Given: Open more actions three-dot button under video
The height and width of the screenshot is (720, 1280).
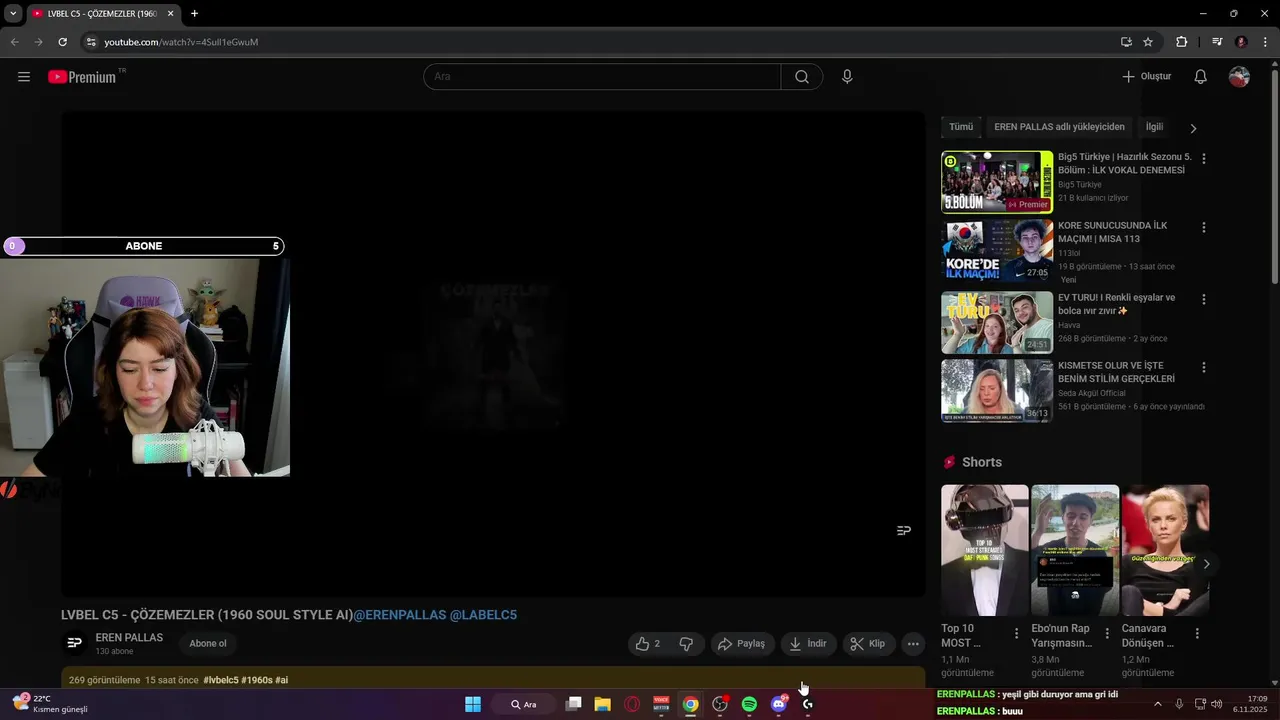Looking at the screenshot, I should coord(913,644).
